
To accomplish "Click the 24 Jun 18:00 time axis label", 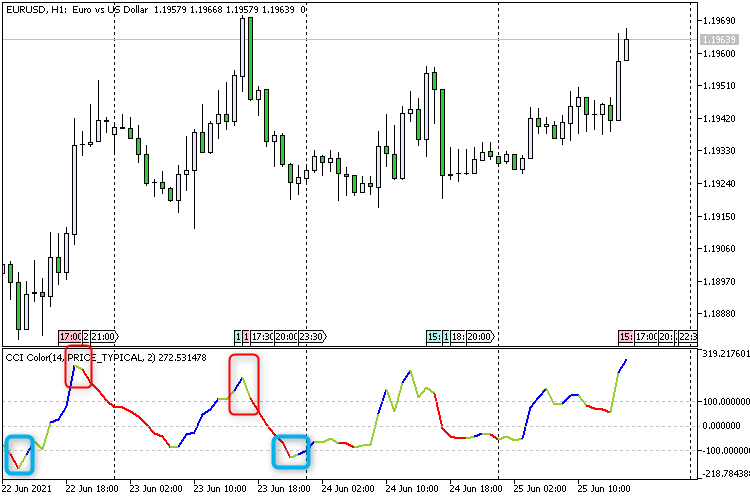I will 476,489.
